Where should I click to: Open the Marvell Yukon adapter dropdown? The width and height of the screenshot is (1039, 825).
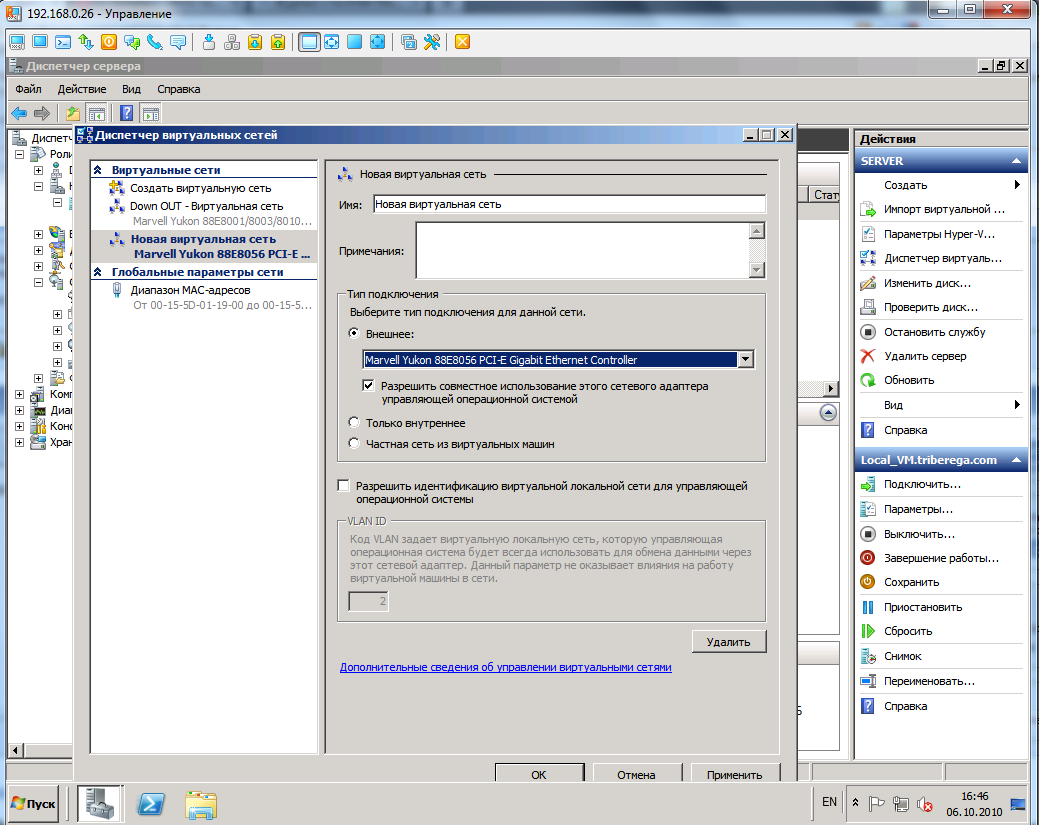745,359
